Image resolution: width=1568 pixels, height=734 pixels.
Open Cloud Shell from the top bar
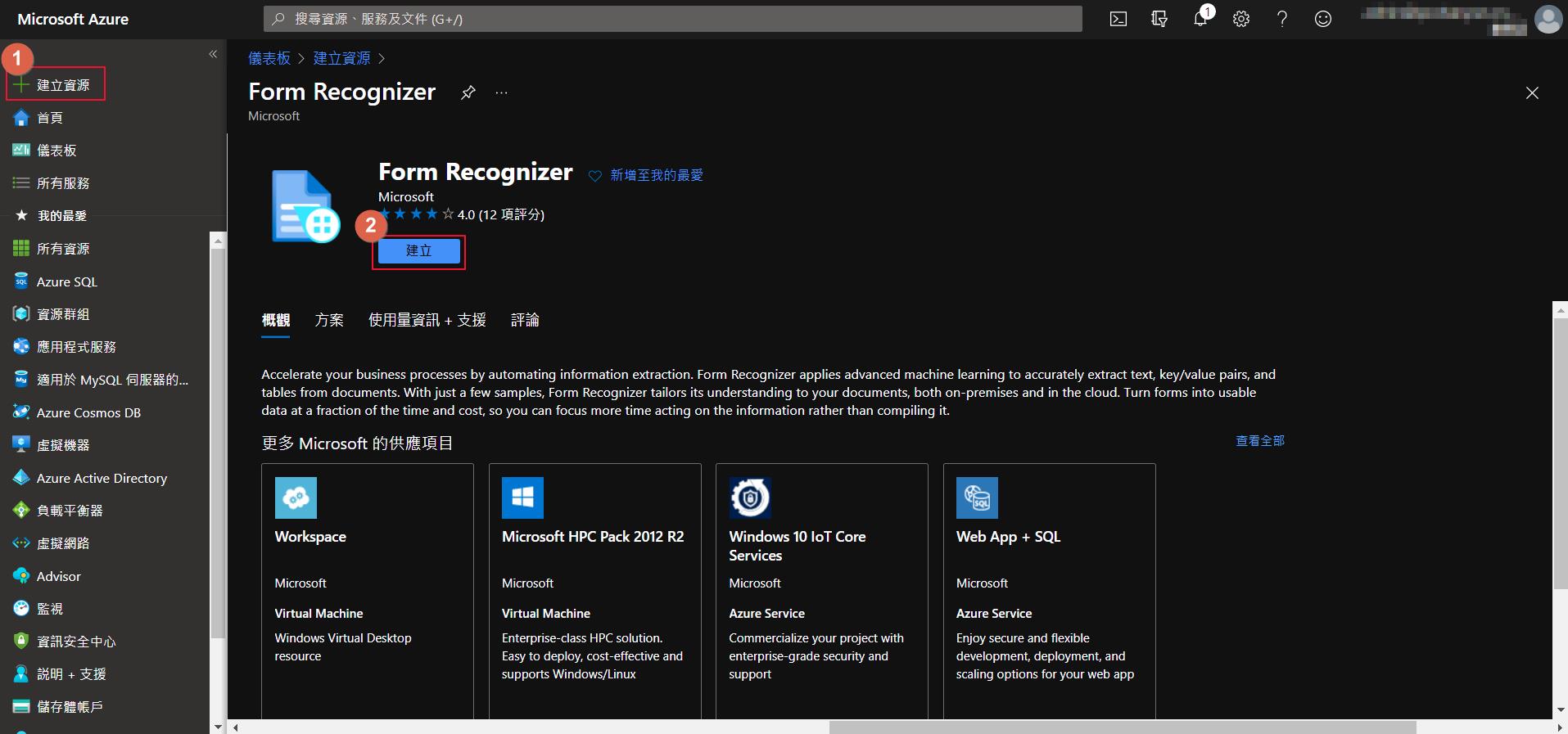(x=1118, y=19)
